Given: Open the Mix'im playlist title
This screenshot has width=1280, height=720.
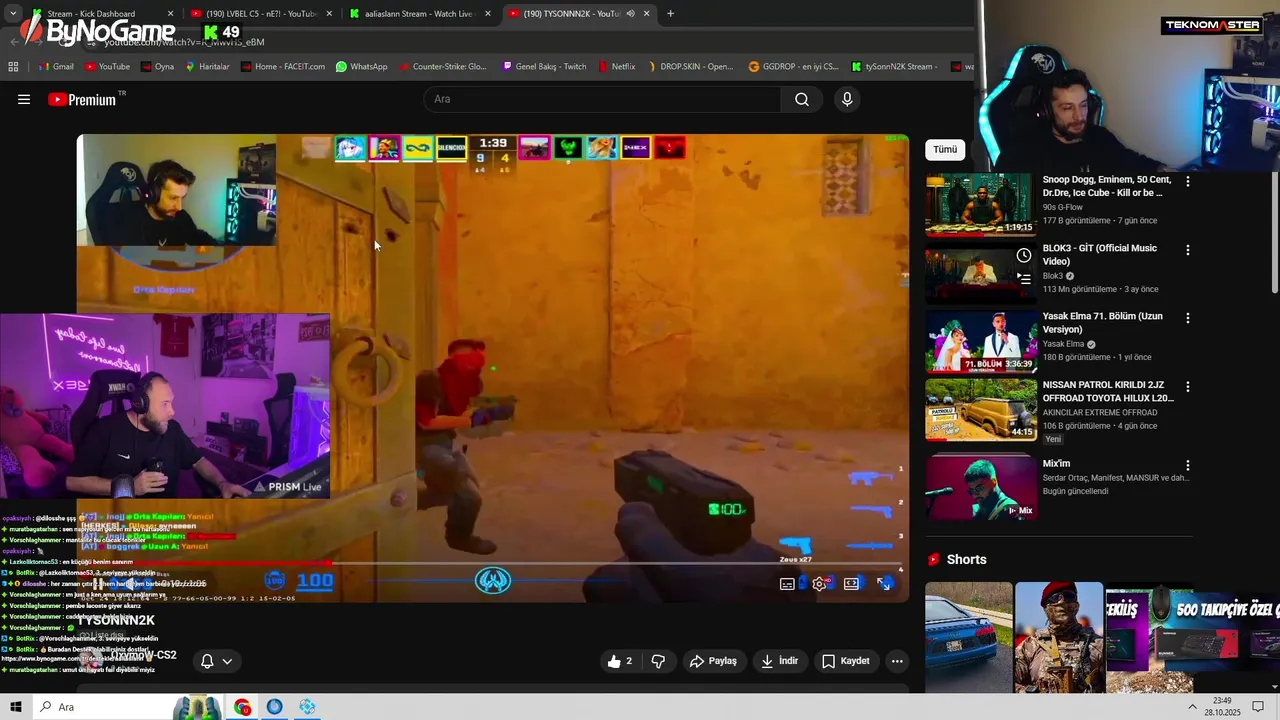Looking at the screenshot, I should (x=1056, y=464).
